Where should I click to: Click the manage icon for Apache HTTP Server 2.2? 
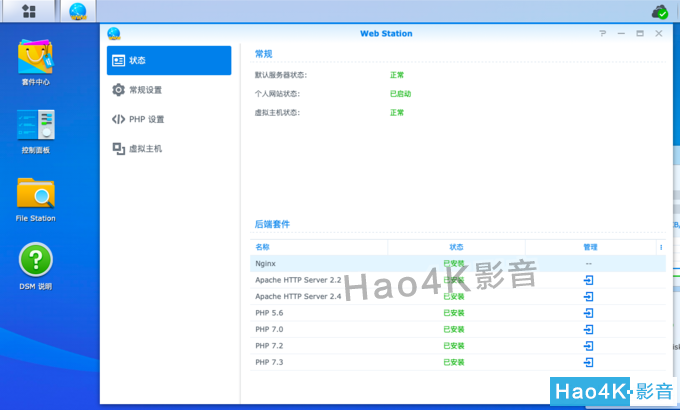pos(588,280)
